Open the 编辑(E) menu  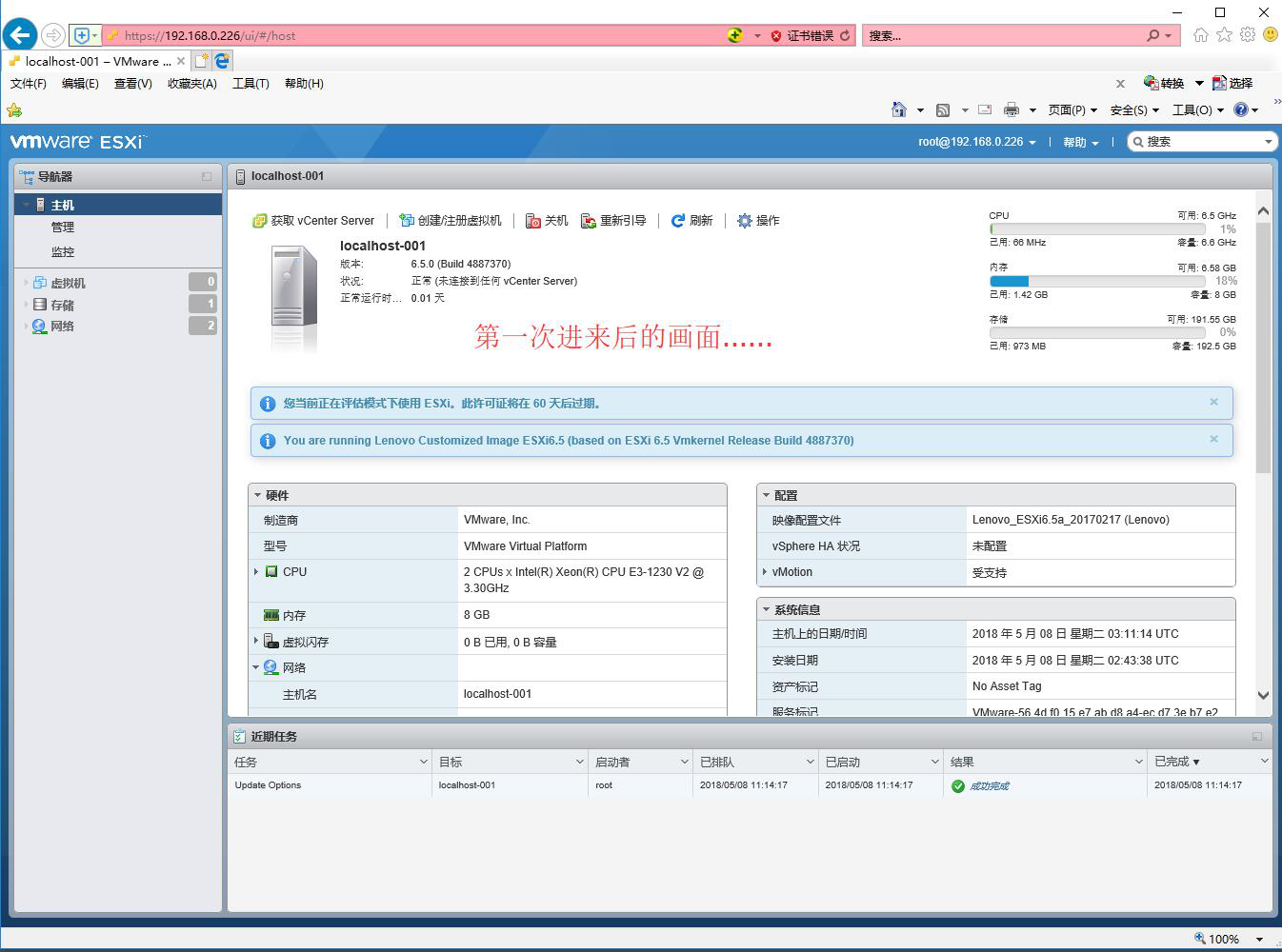(80, 84)
